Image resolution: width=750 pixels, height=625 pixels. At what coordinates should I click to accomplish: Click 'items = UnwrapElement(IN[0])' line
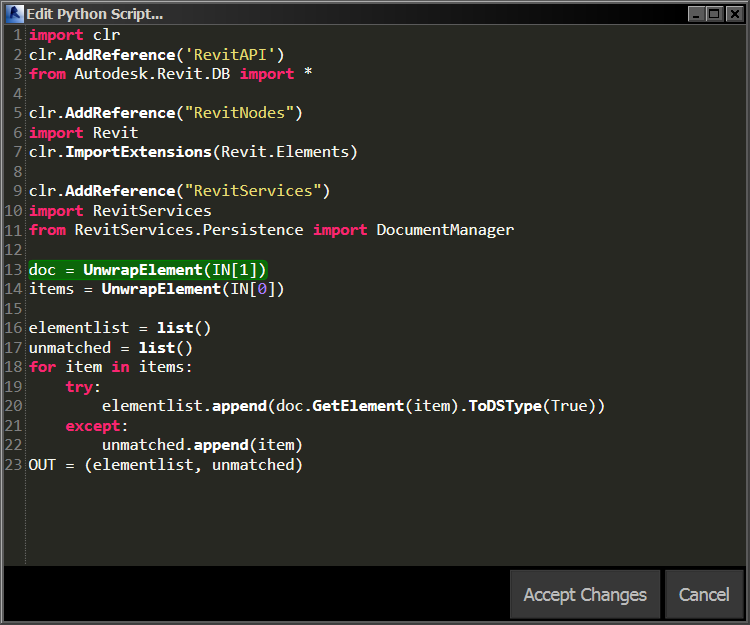(x=156, y=289)
